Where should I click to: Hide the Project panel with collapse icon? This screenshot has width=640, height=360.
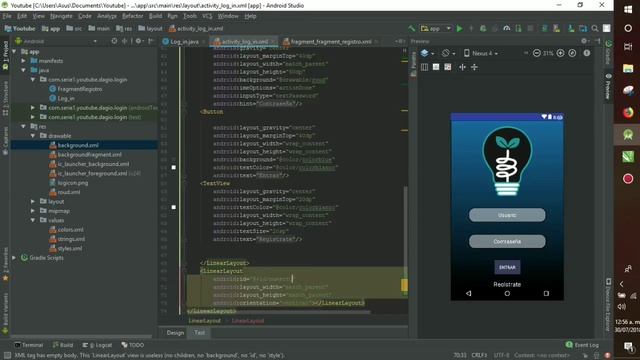click(151, 41)
